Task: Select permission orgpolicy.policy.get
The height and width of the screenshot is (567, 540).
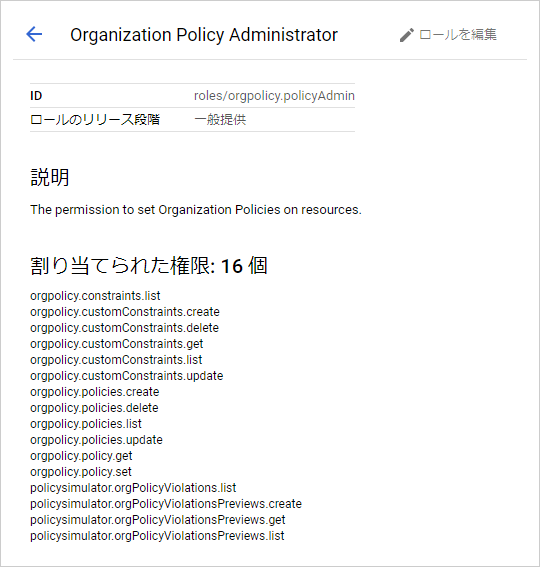Action: point(81,456)
